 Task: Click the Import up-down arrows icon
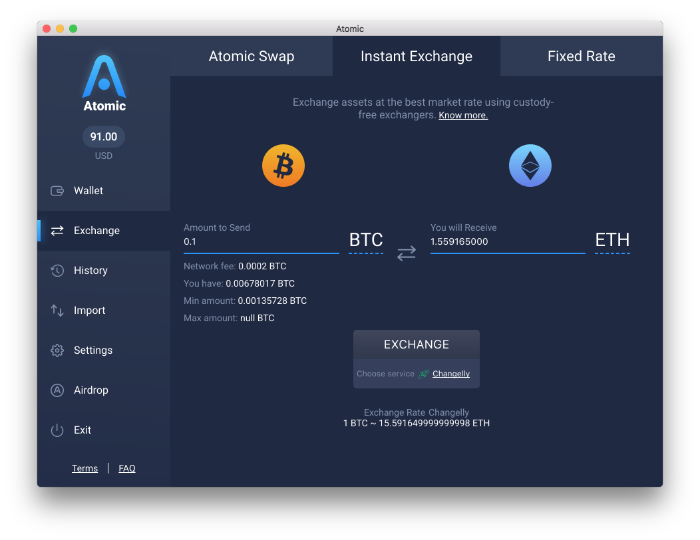pos(57,310)
